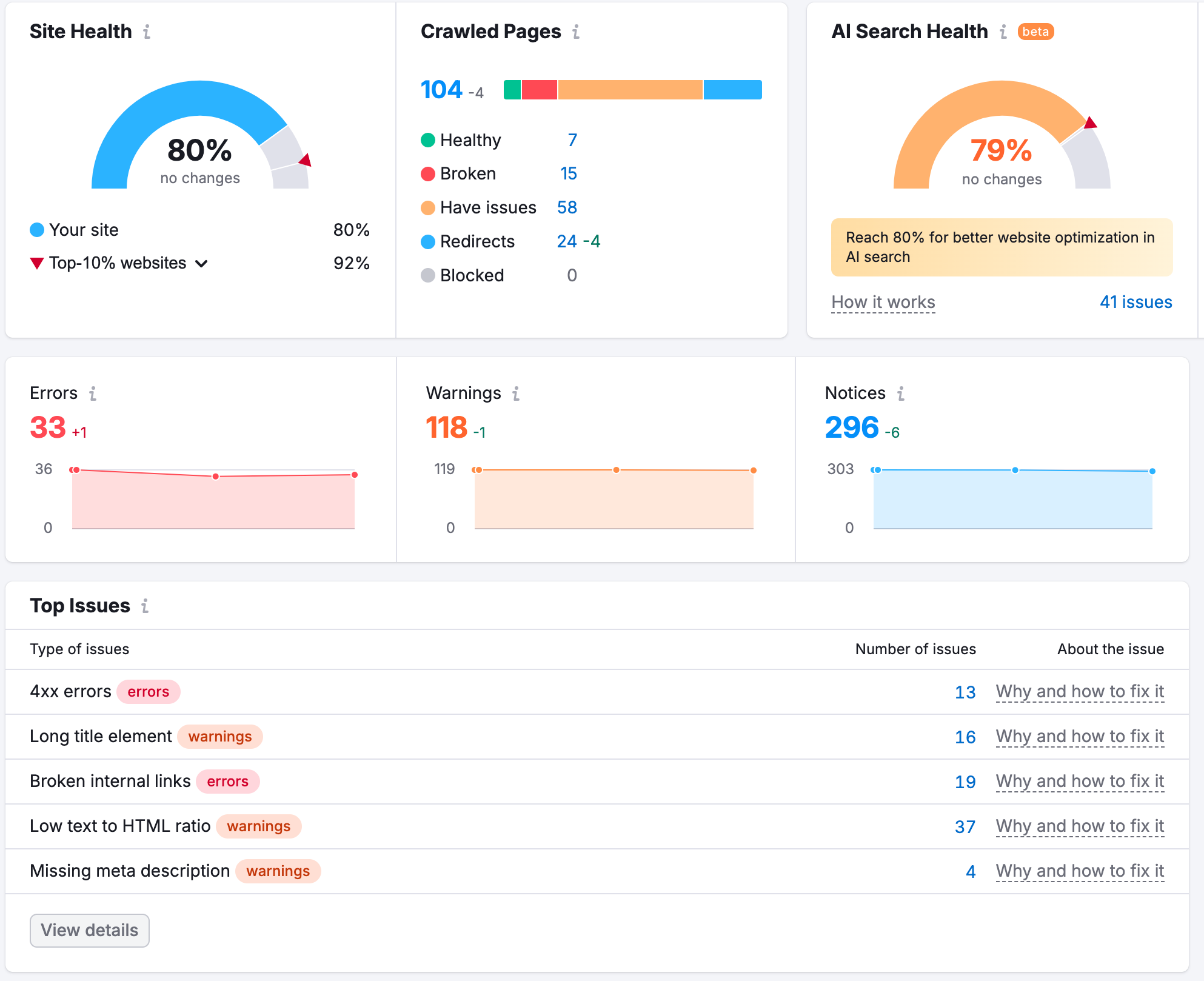
Task: Expand the Top-10% websites dropdown
Action: coord(201,263)
